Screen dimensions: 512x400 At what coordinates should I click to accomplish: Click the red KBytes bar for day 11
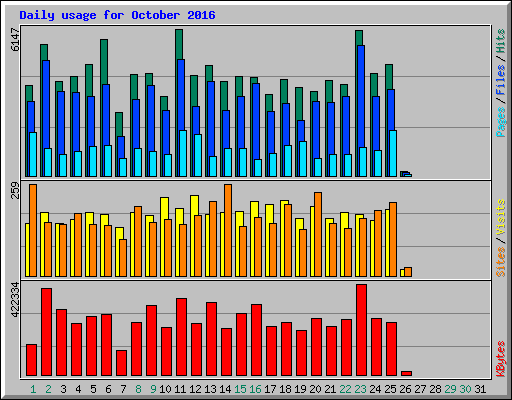(x=181, y=337)
